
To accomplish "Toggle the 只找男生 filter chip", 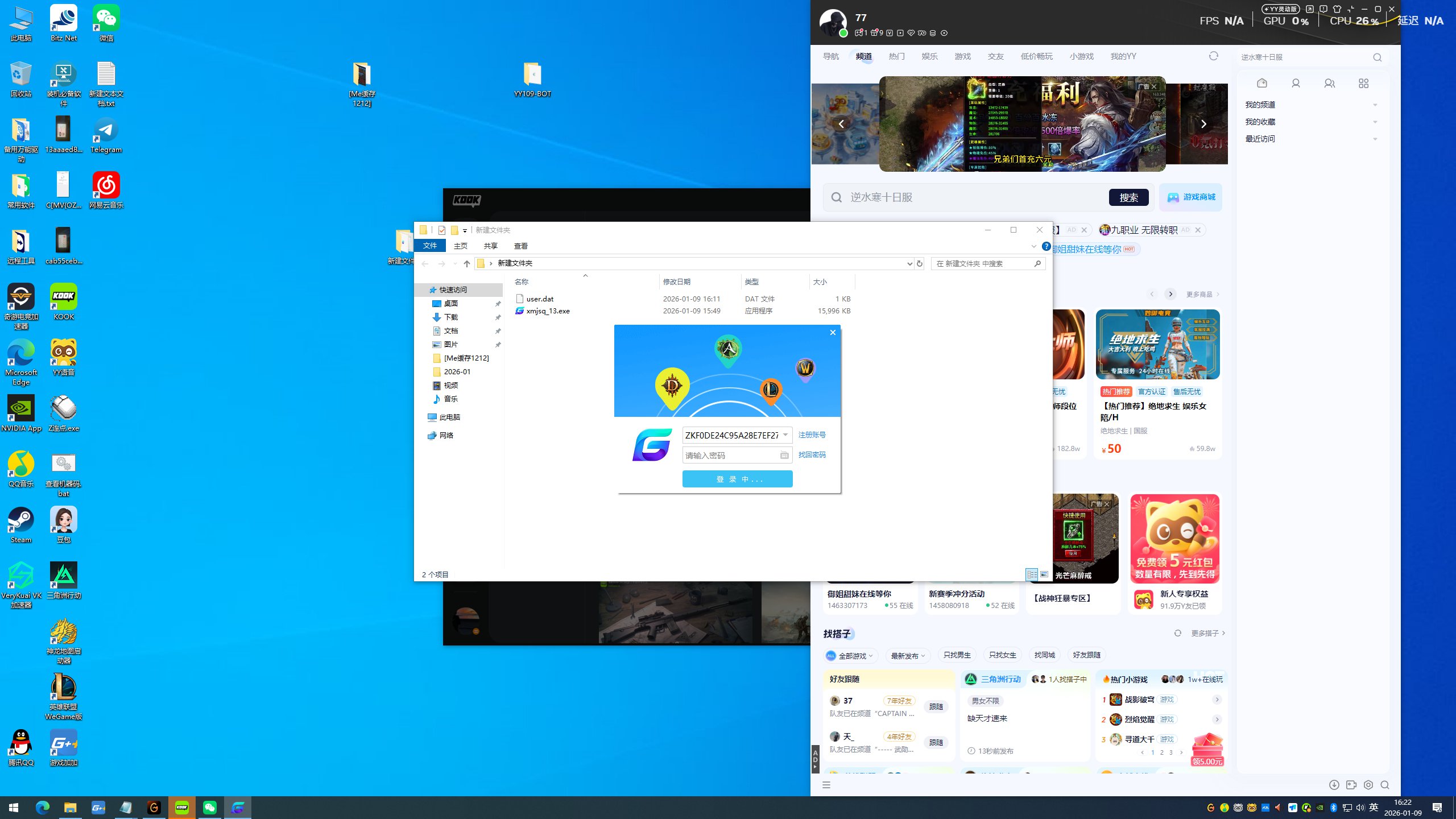I will pyautogui.click(x=957, y=655).
